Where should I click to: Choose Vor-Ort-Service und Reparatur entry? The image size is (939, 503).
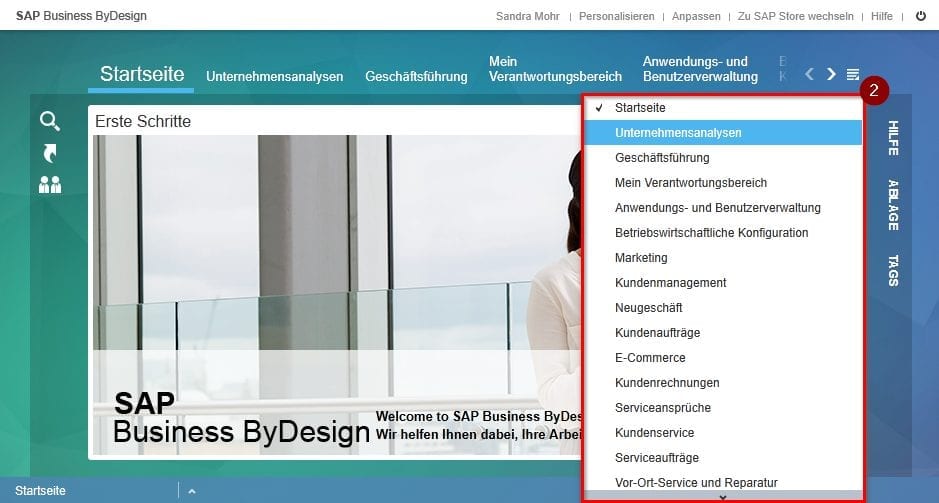tap(723, 483)
